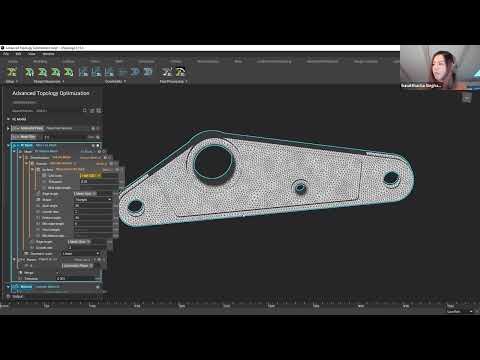Click the Output row at panel bottom
480x360 pixels.
tap(17, 296)
